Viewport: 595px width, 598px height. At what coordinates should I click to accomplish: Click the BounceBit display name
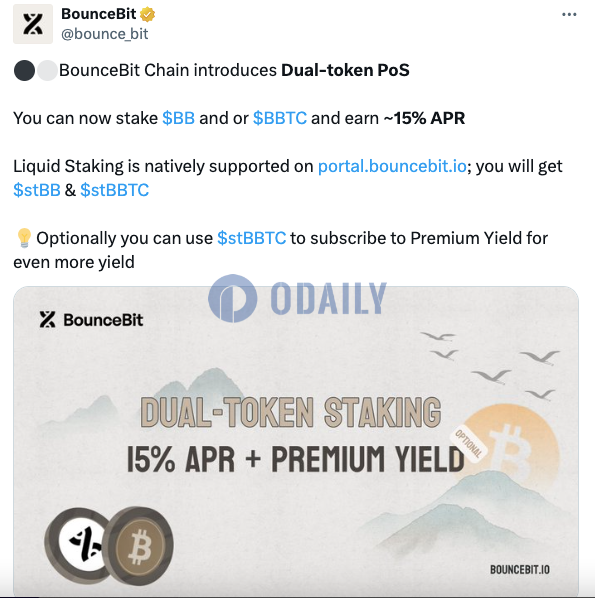point(98,14)
